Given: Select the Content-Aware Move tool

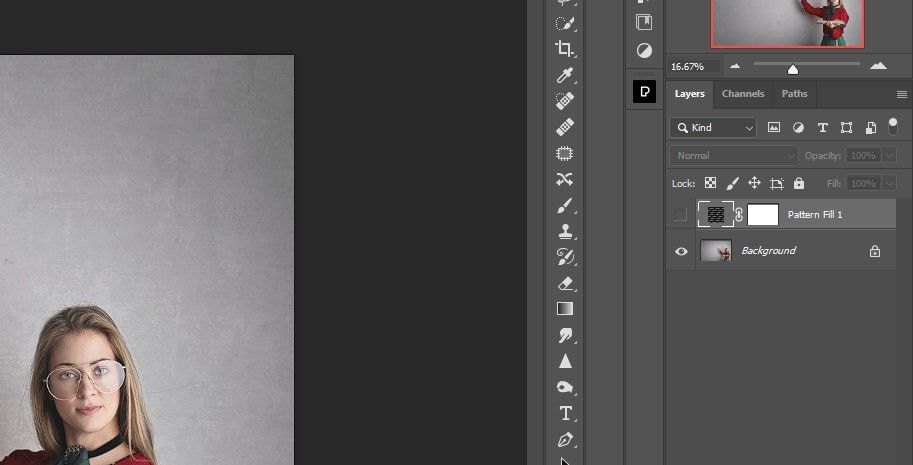Looking at the screenshot, I should coord(565,179).
